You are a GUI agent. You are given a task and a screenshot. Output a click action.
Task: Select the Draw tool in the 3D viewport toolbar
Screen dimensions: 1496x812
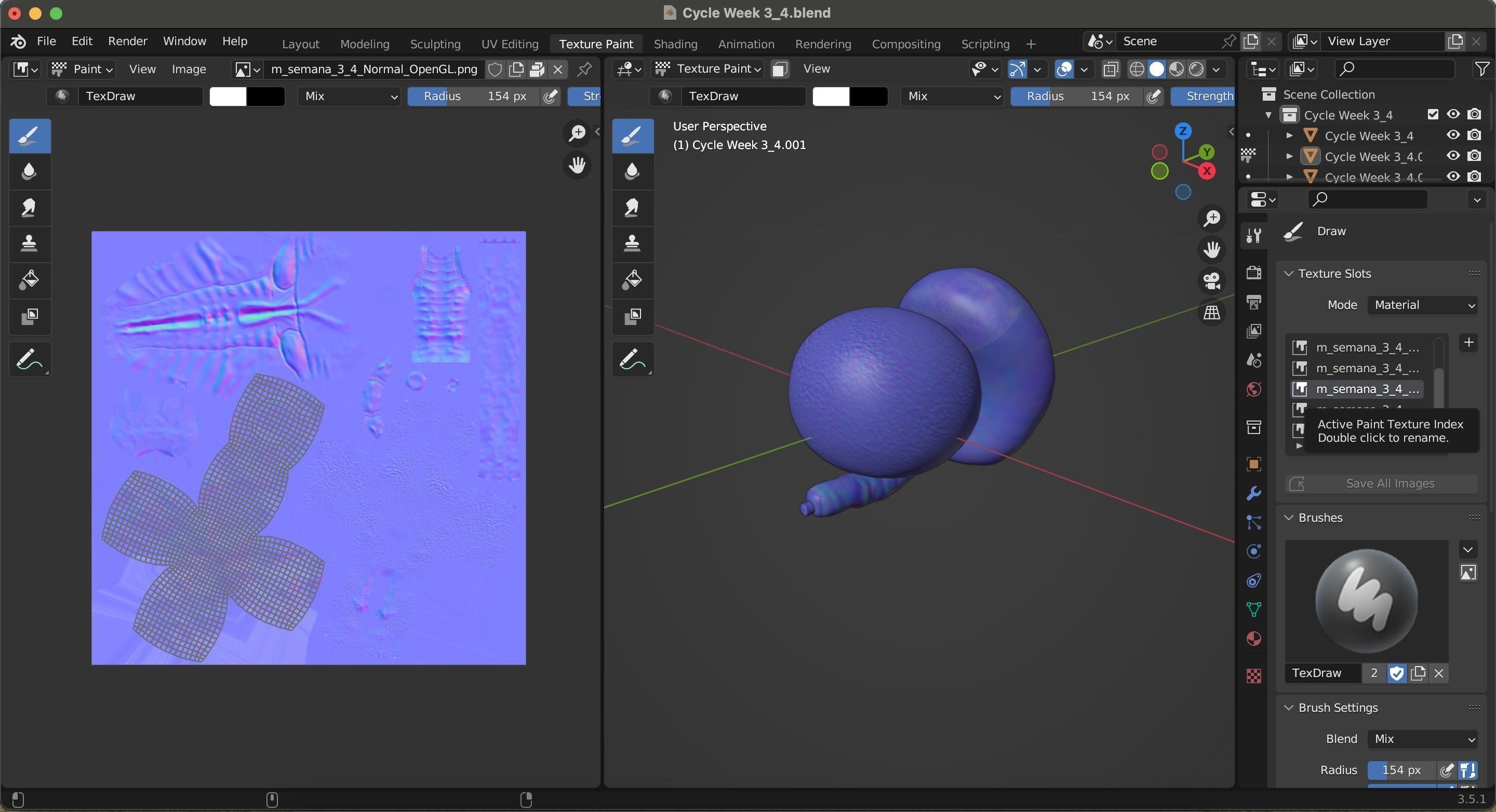click(x=633, y=136)
